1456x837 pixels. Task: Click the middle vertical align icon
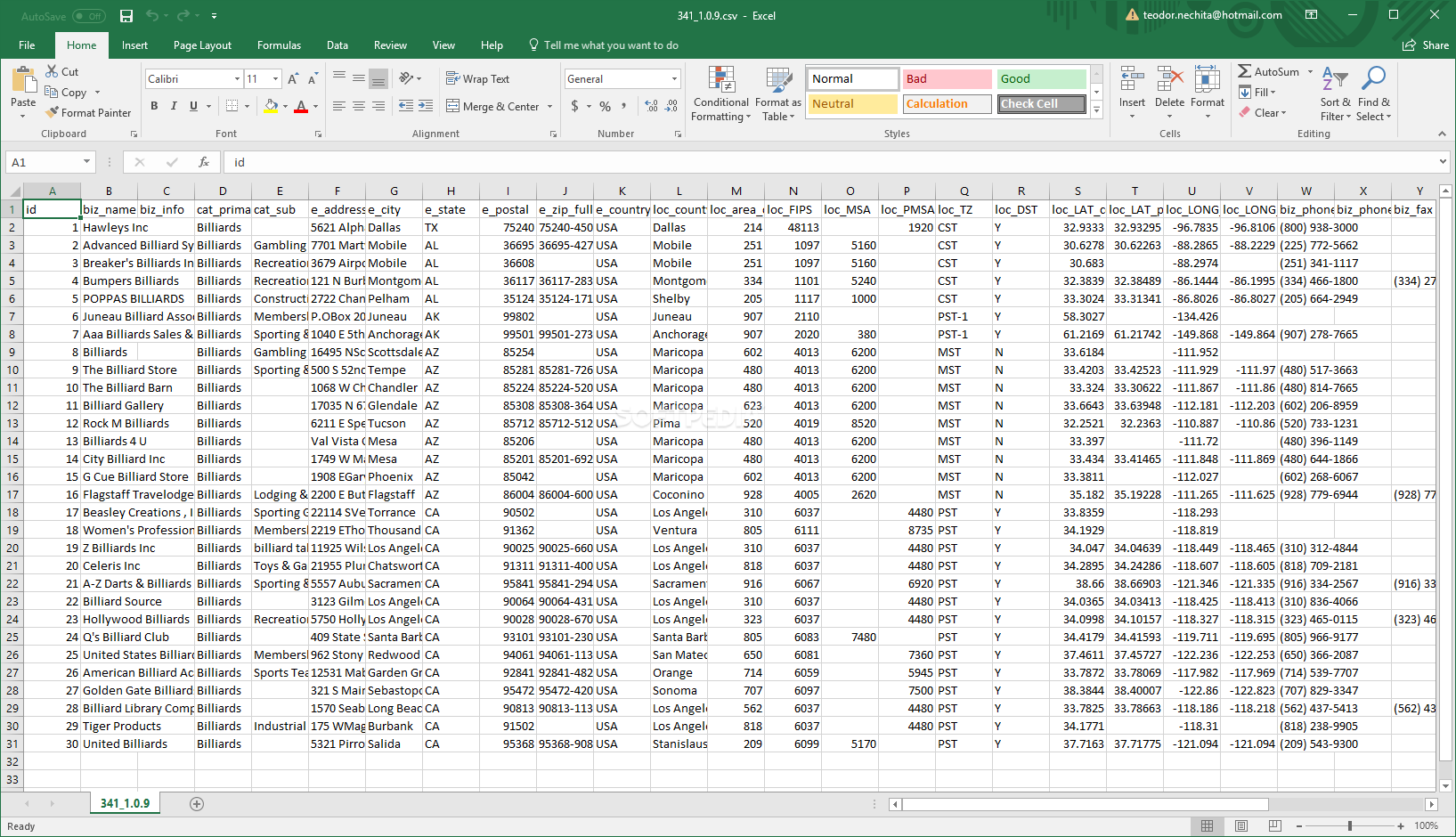(x=359, y=78)
